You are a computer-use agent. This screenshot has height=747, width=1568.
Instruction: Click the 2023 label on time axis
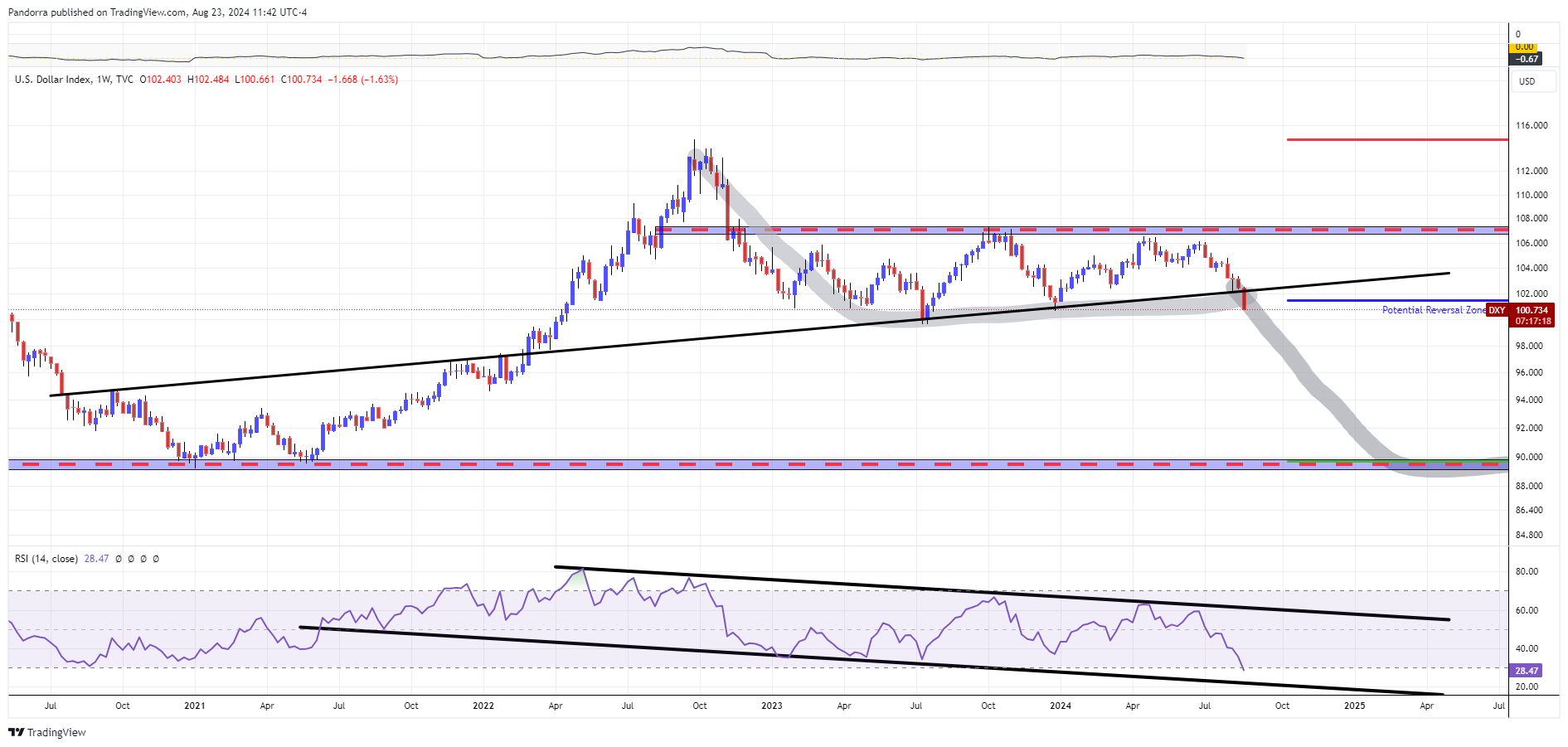[772, 706]
